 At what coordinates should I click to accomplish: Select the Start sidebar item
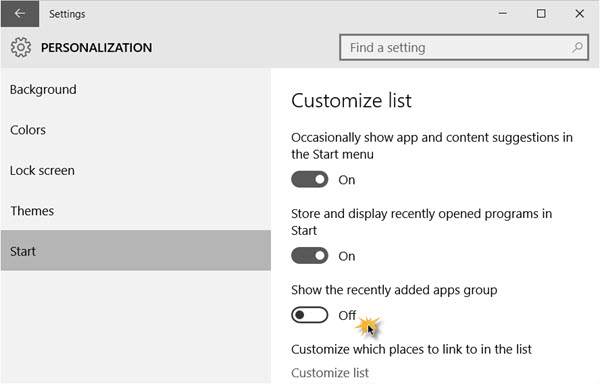(135, 251)
